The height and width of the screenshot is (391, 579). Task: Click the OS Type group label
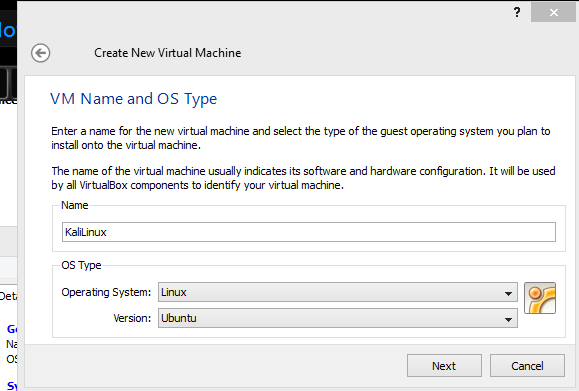click(x=81, y=265)
